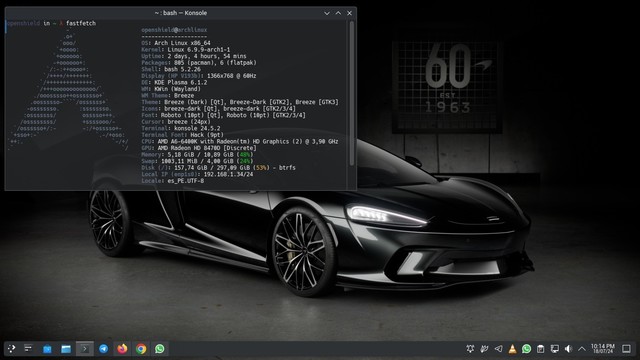Click the Konsole vertical scrollbar

pos(352,94)
